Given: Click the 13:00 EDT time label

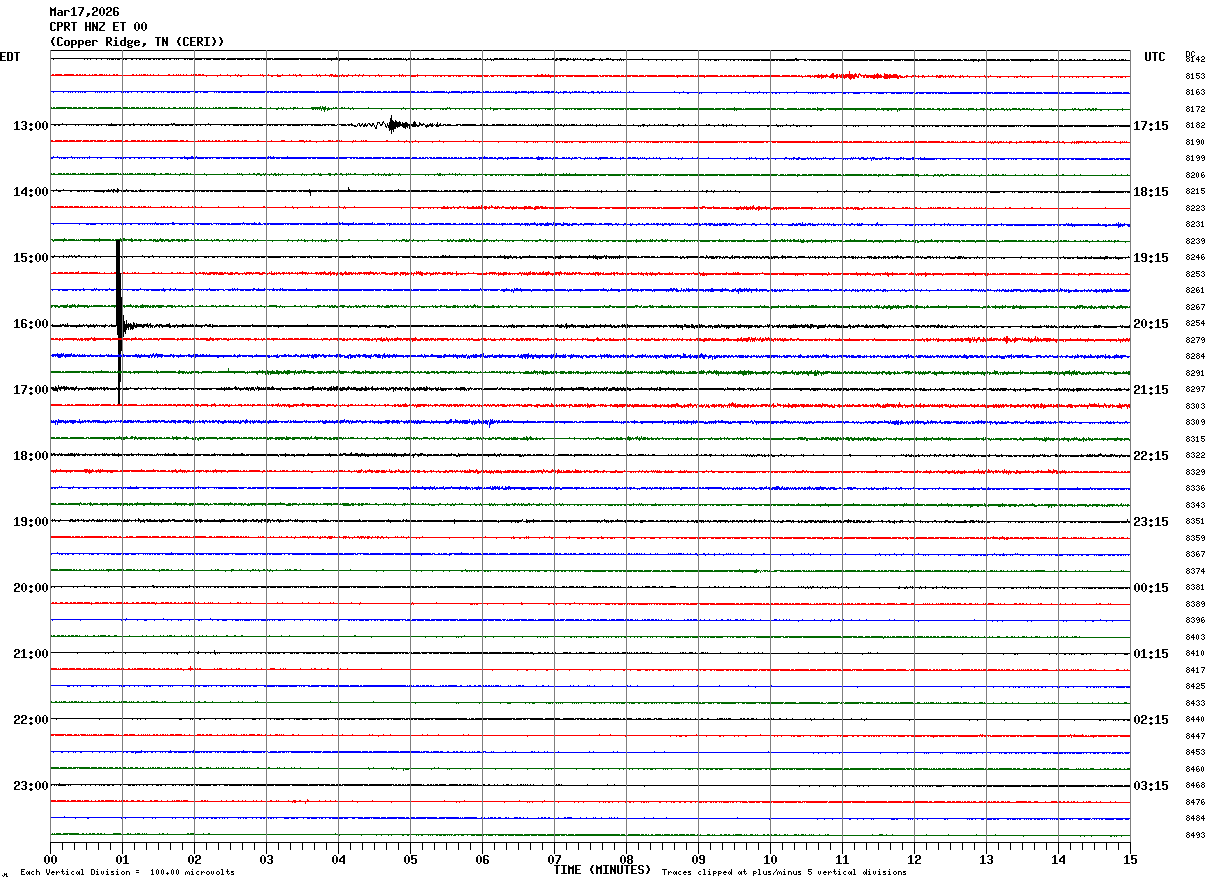Looking at the screenshot, I should (x=30, y=126).
